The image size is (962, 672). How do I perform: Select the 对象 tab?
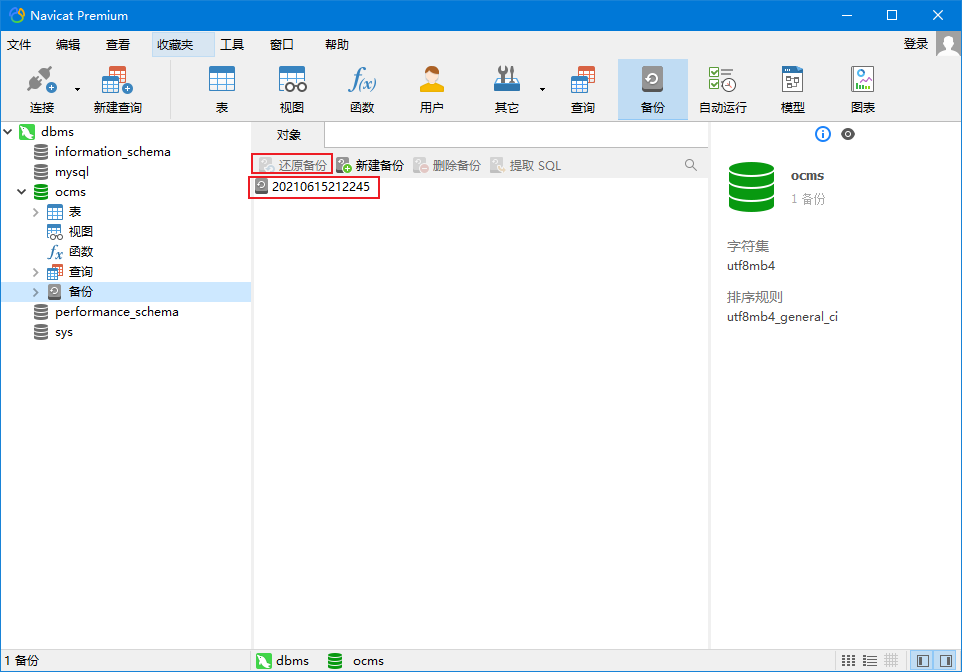pos(289,135)
